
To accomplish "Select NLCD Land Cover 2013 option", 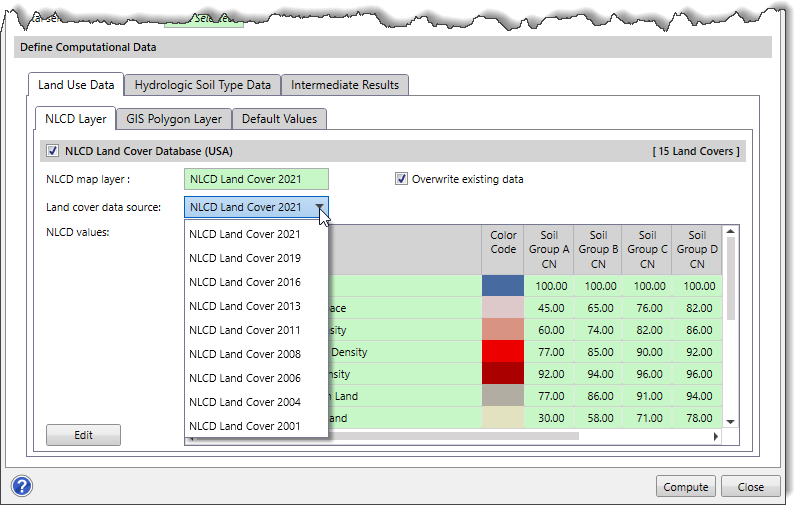I will 256,306.
